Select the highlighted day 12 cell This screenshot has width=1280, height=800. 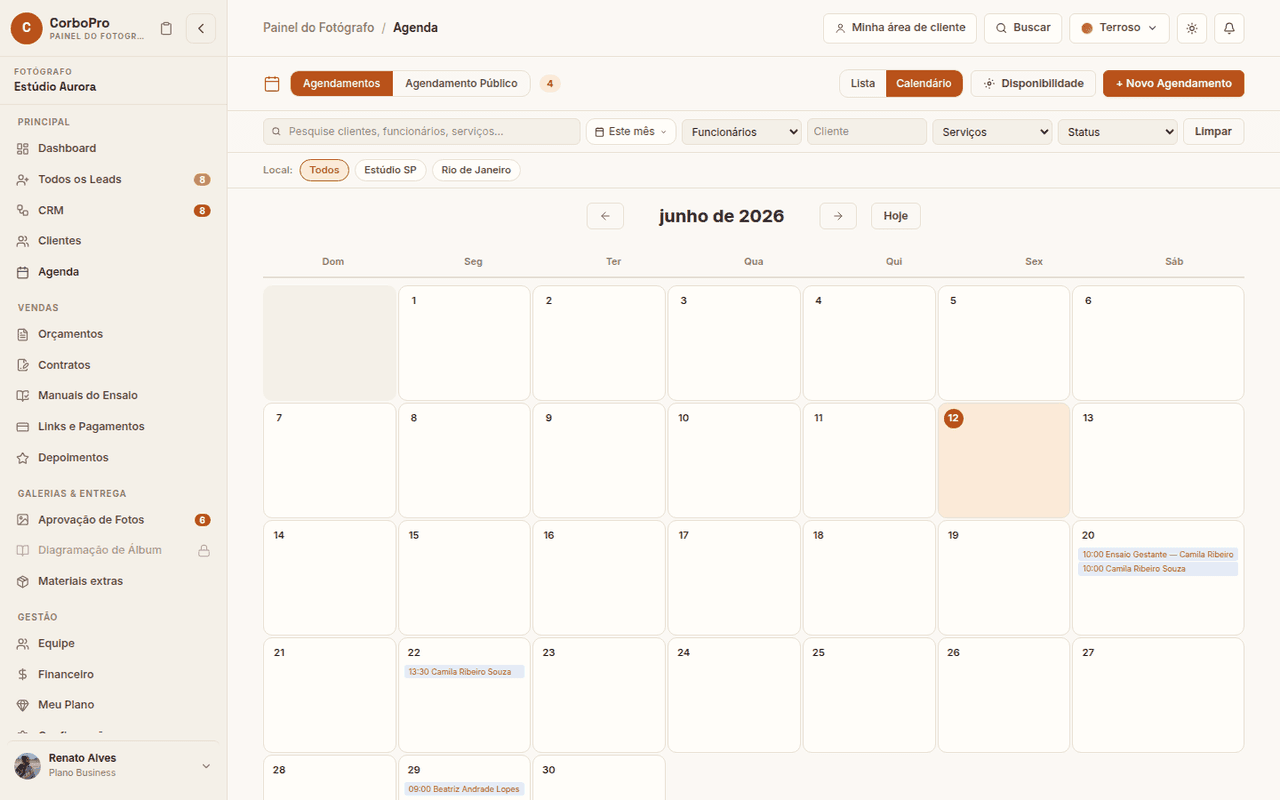coord(1004,460)
